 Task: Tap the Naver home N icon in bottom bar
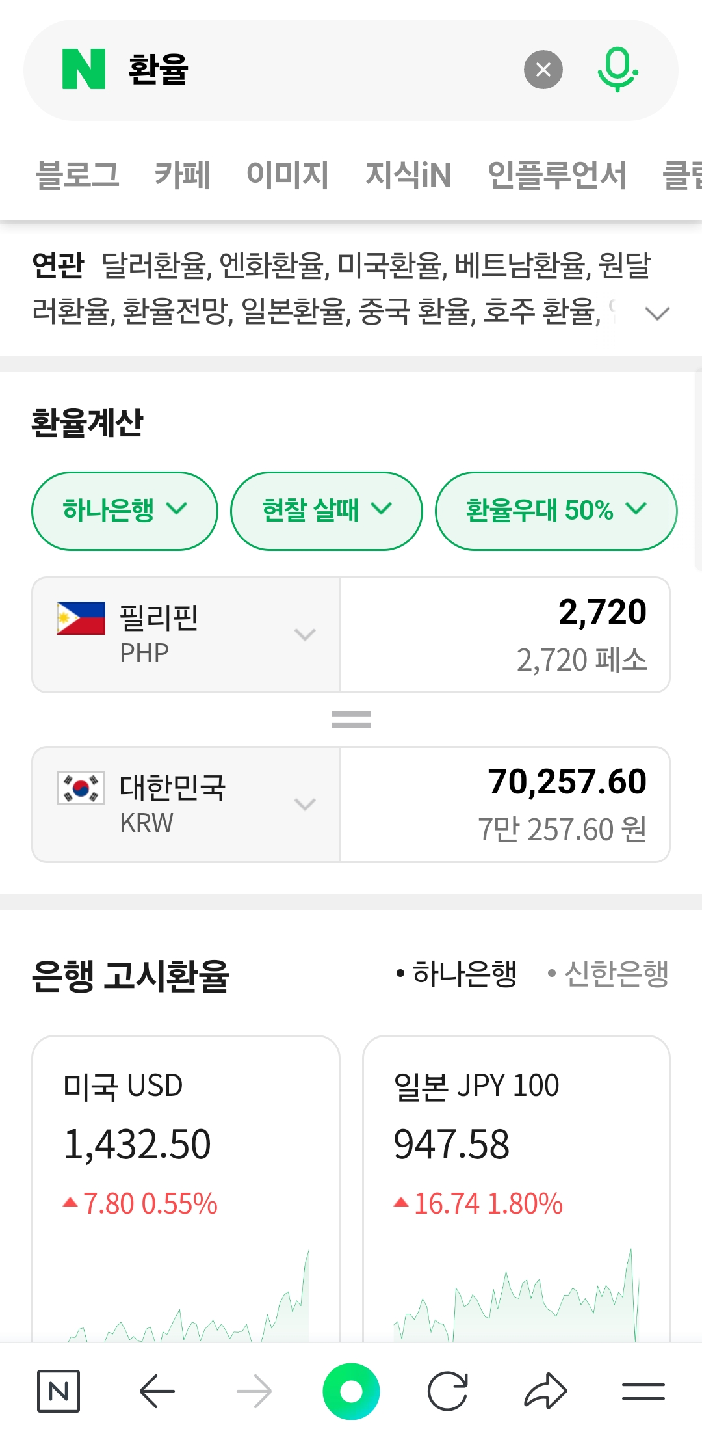coord(57,1390)
